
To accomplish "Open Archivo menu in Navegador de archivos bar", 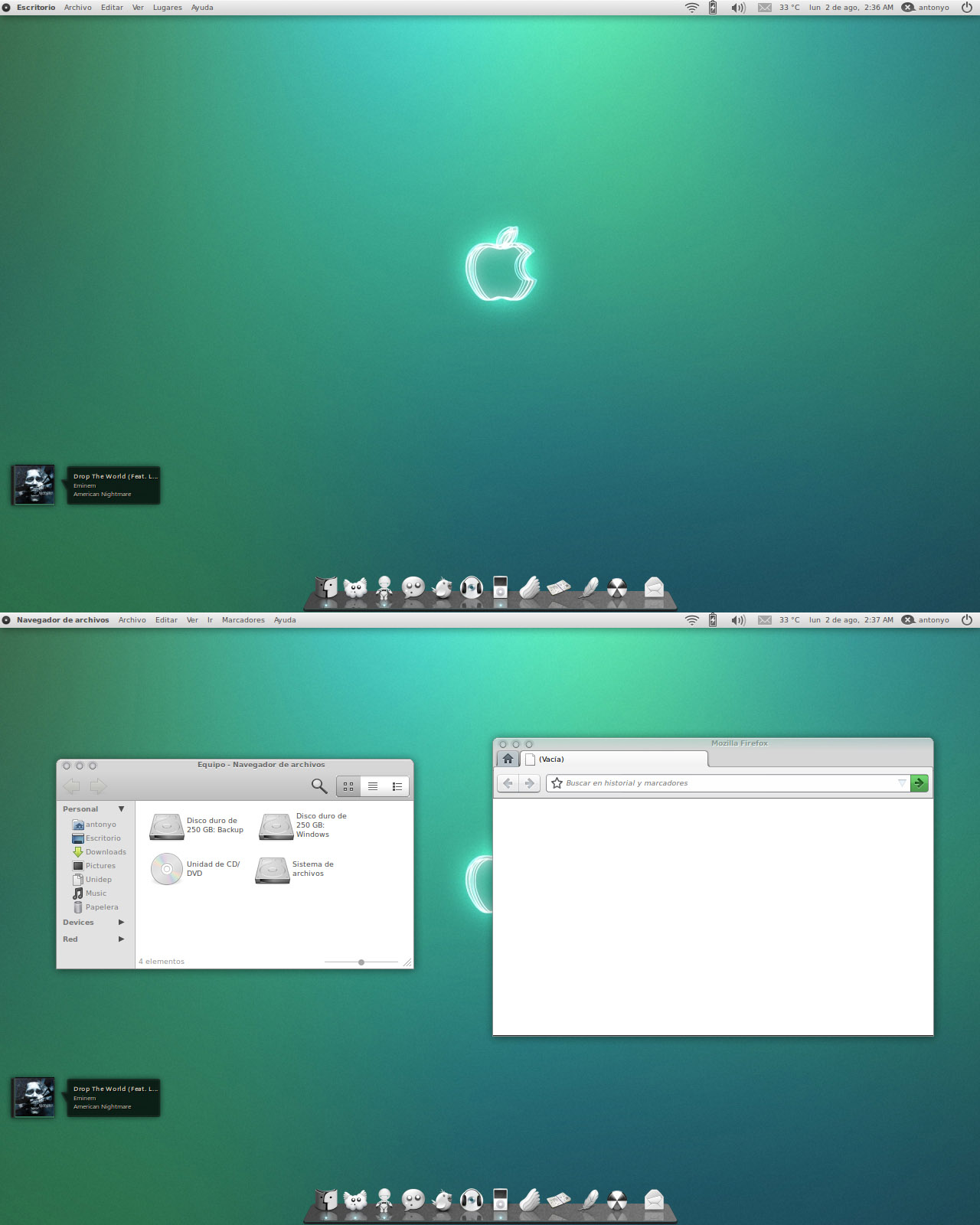I will (132, 620).
